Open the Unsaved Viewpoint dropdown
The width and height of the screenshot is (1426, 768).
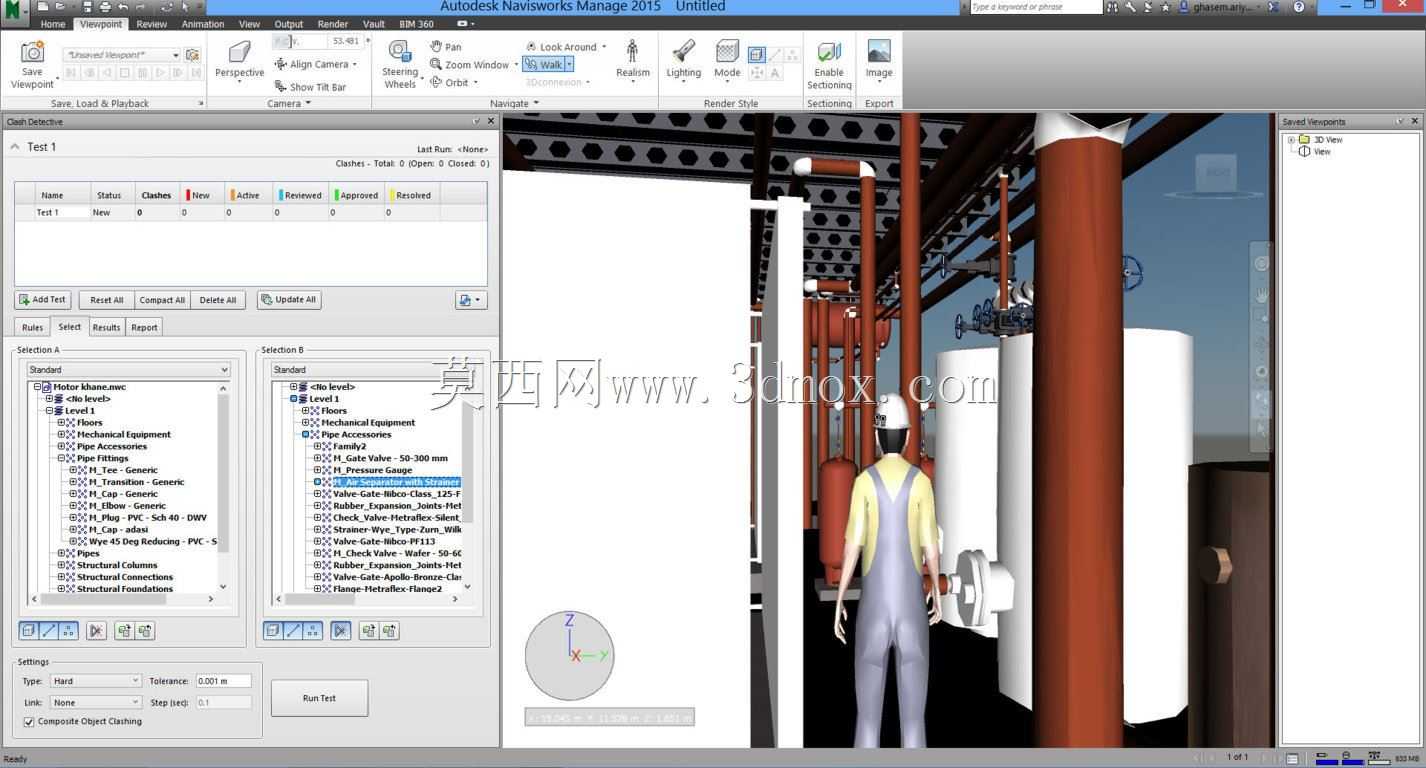click(122, 55)
